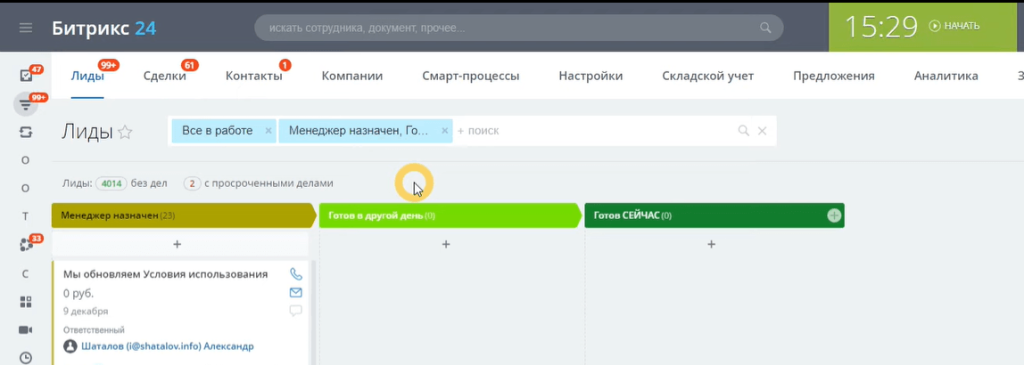Open the Аналитика tab

(946, 76)
